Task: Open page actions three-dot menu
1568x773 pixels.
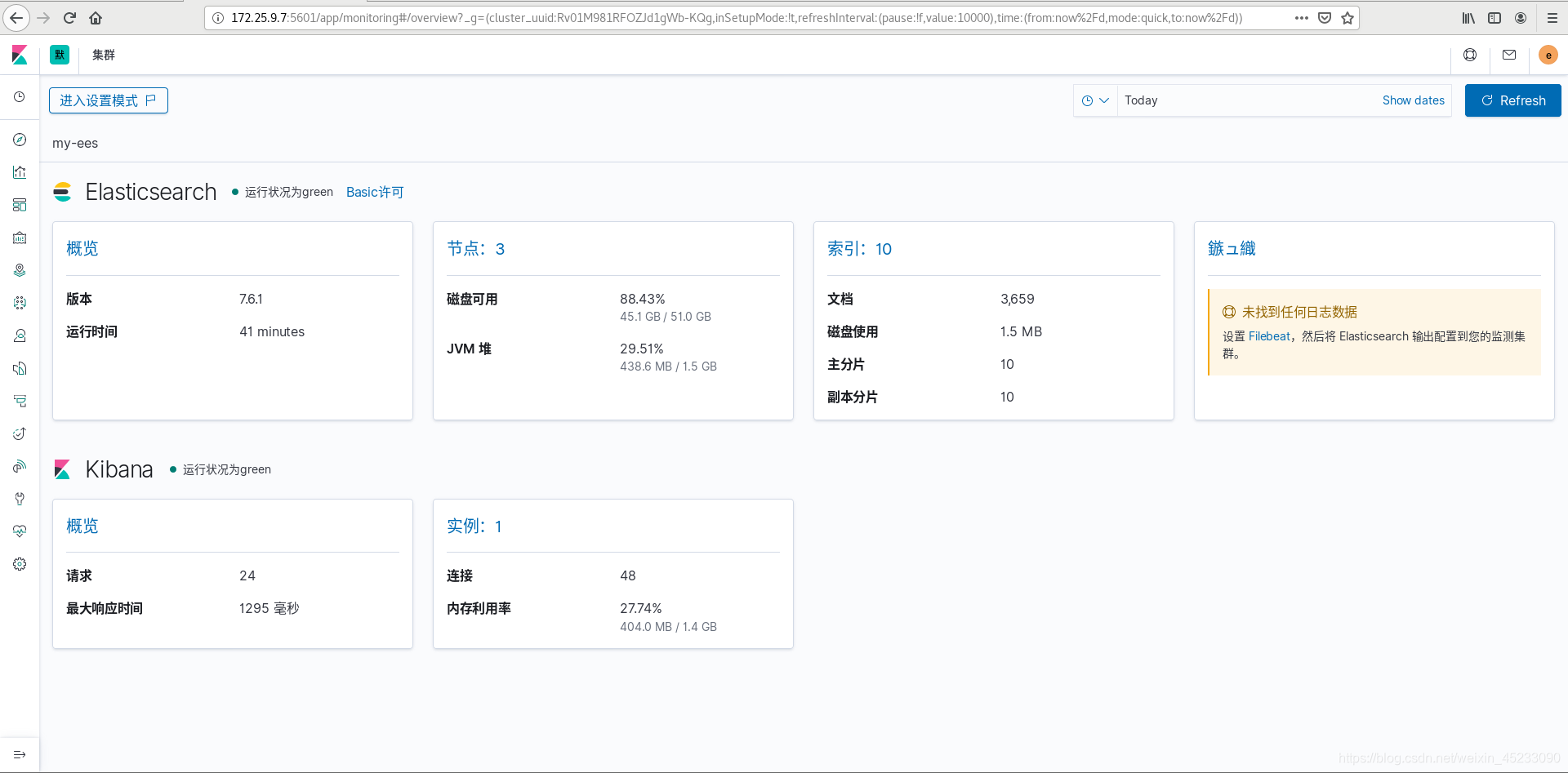Action: click(x=1302, y=18)
